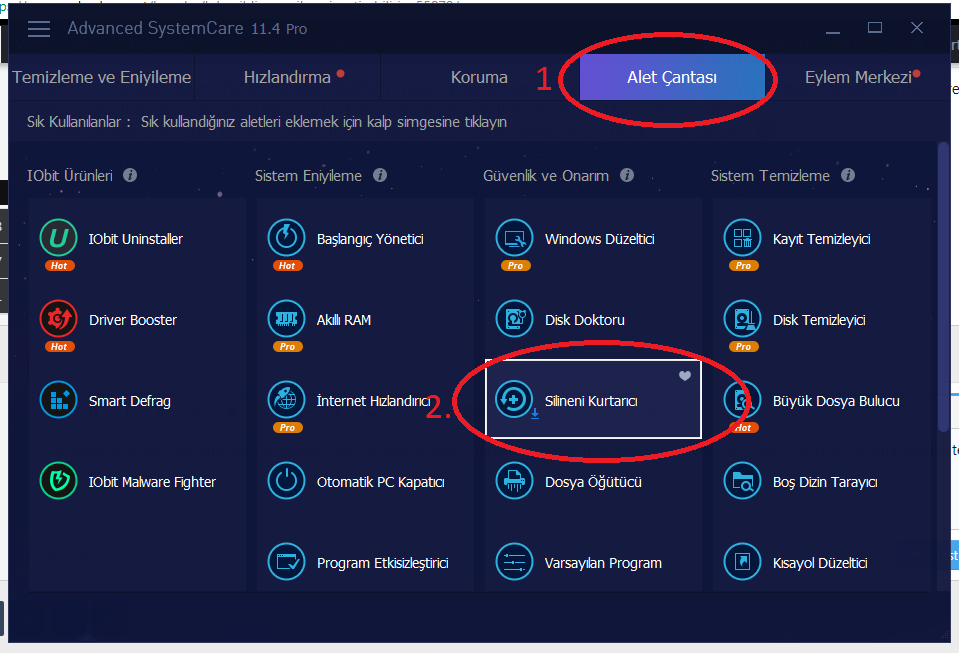The image size is (959, 653).
Task: Open Büyük Dosya Bulucu icon
Action: click(x=742, y=400)
